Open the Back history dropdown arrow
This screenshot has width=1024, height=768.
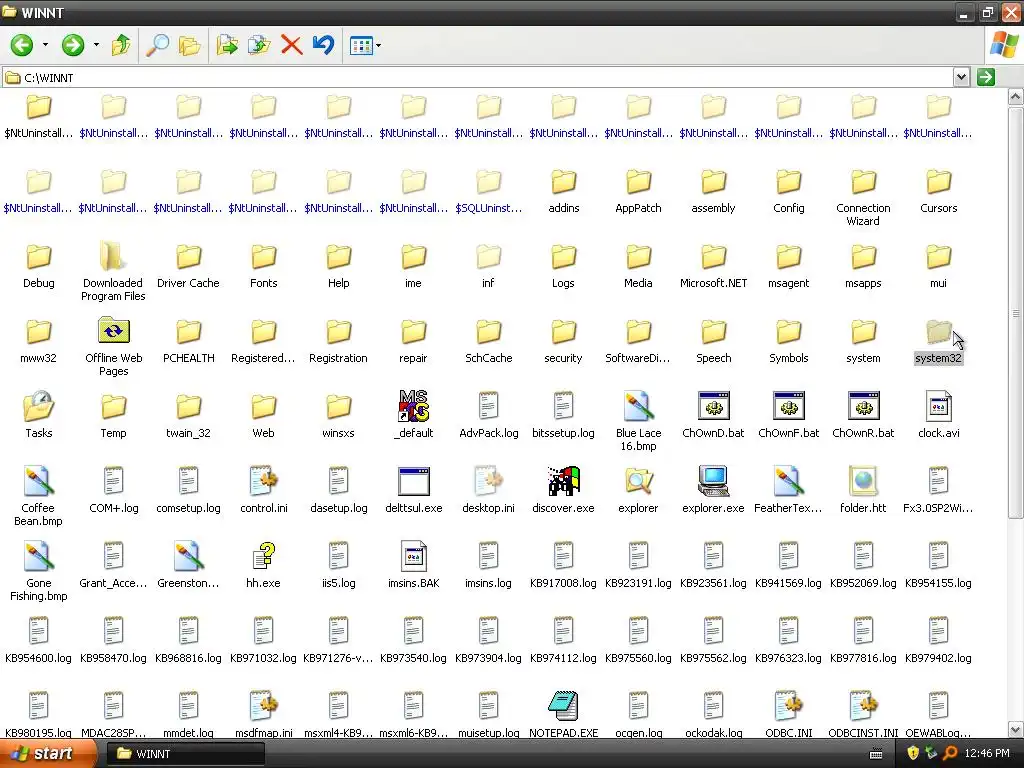click(45, 45)
